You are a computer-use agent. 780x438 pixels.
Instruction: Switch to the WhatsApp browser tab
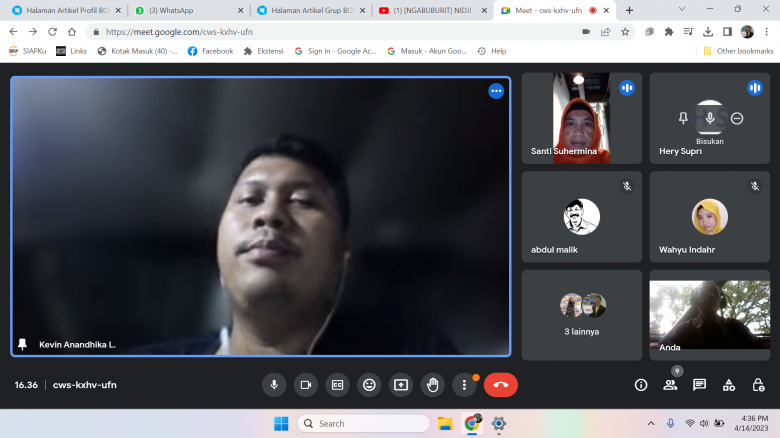185,10
